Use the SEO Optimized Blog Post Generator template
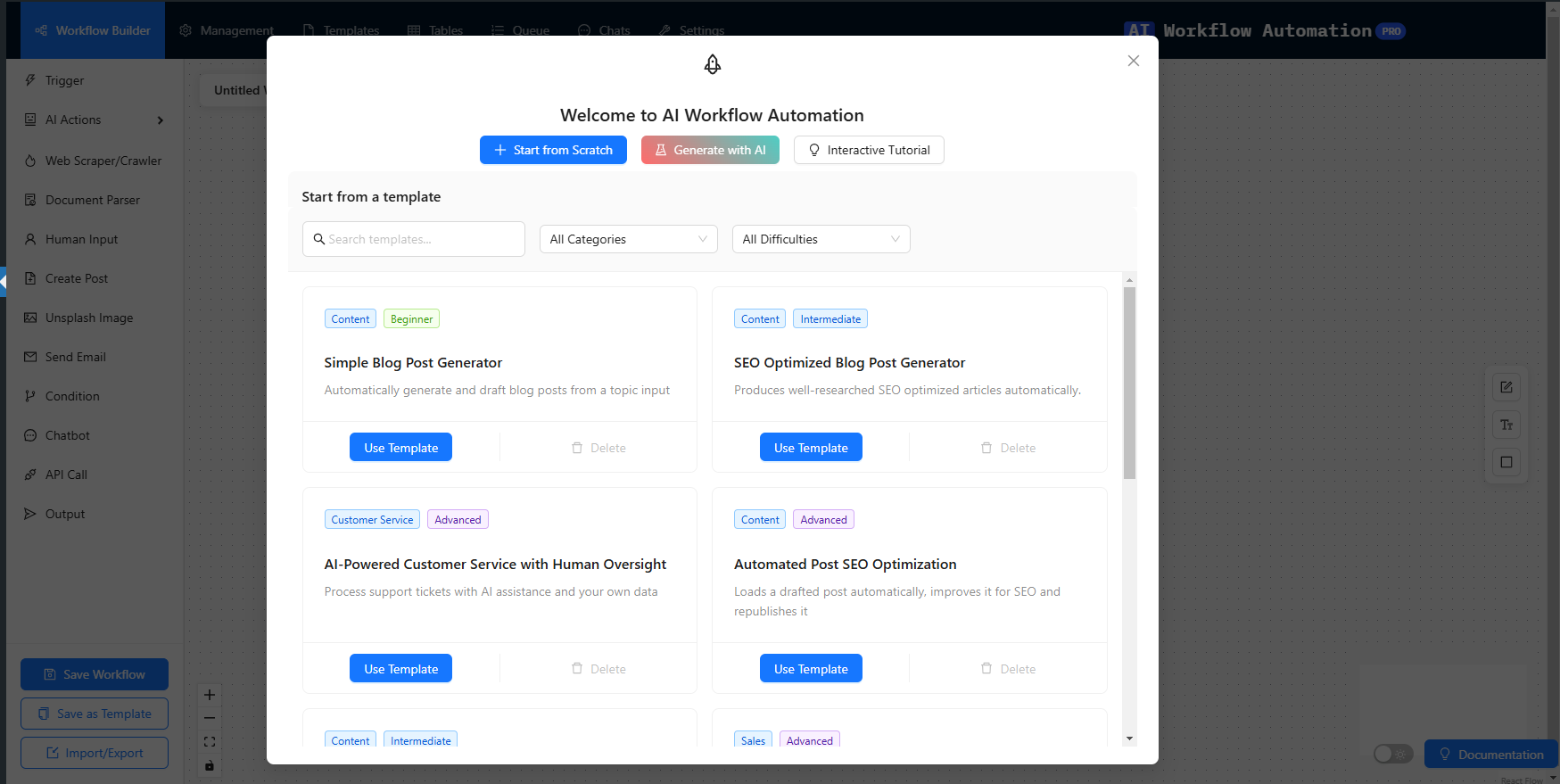 [811, 447]
